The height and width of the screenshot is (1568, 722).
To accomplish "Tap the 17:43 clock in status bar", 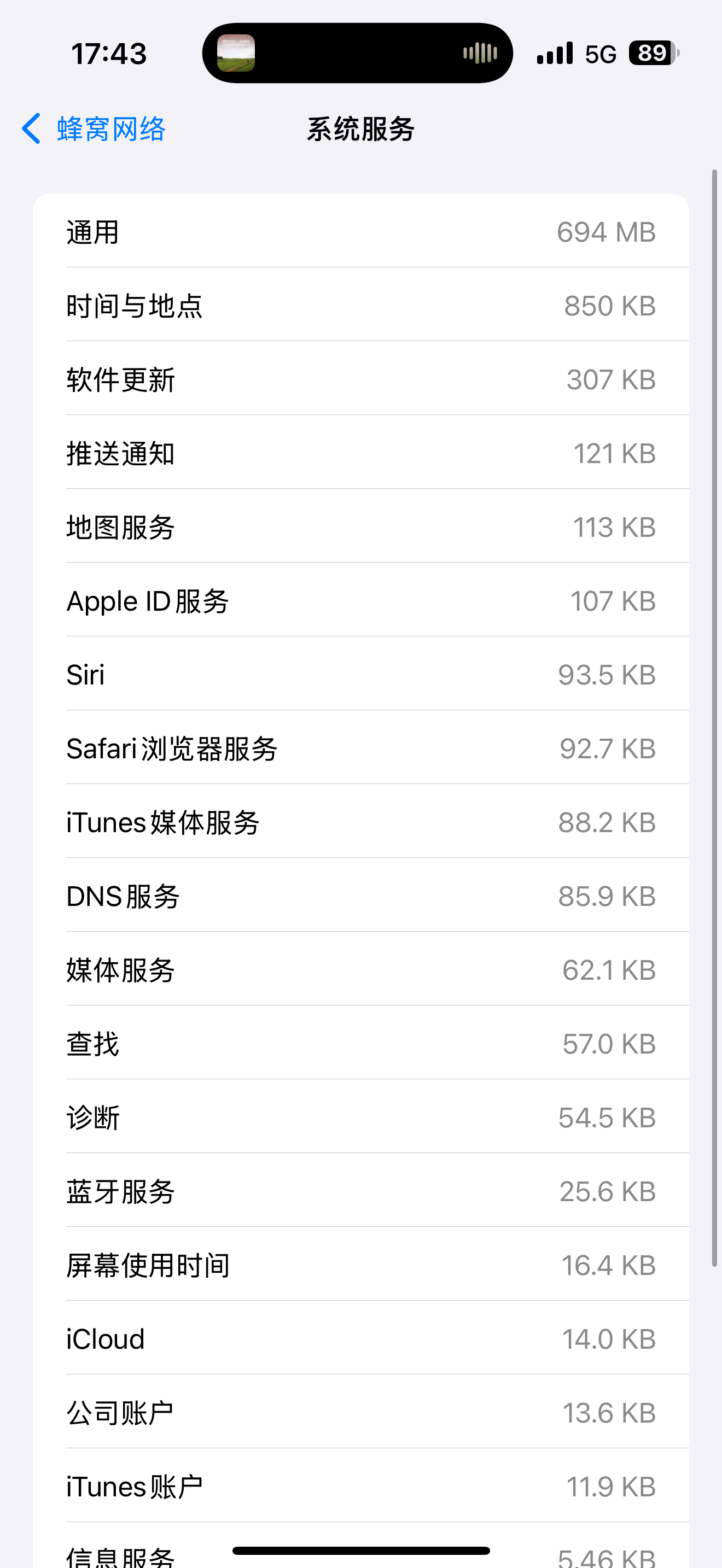I will (x=109, y=54).
